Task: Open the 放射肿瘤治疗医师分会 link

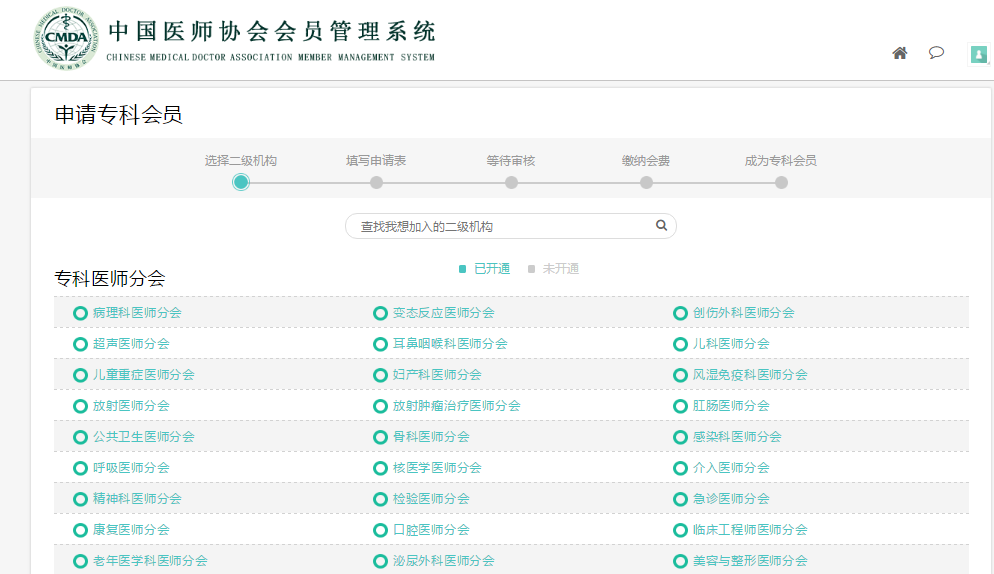Action: click(456, 406)
